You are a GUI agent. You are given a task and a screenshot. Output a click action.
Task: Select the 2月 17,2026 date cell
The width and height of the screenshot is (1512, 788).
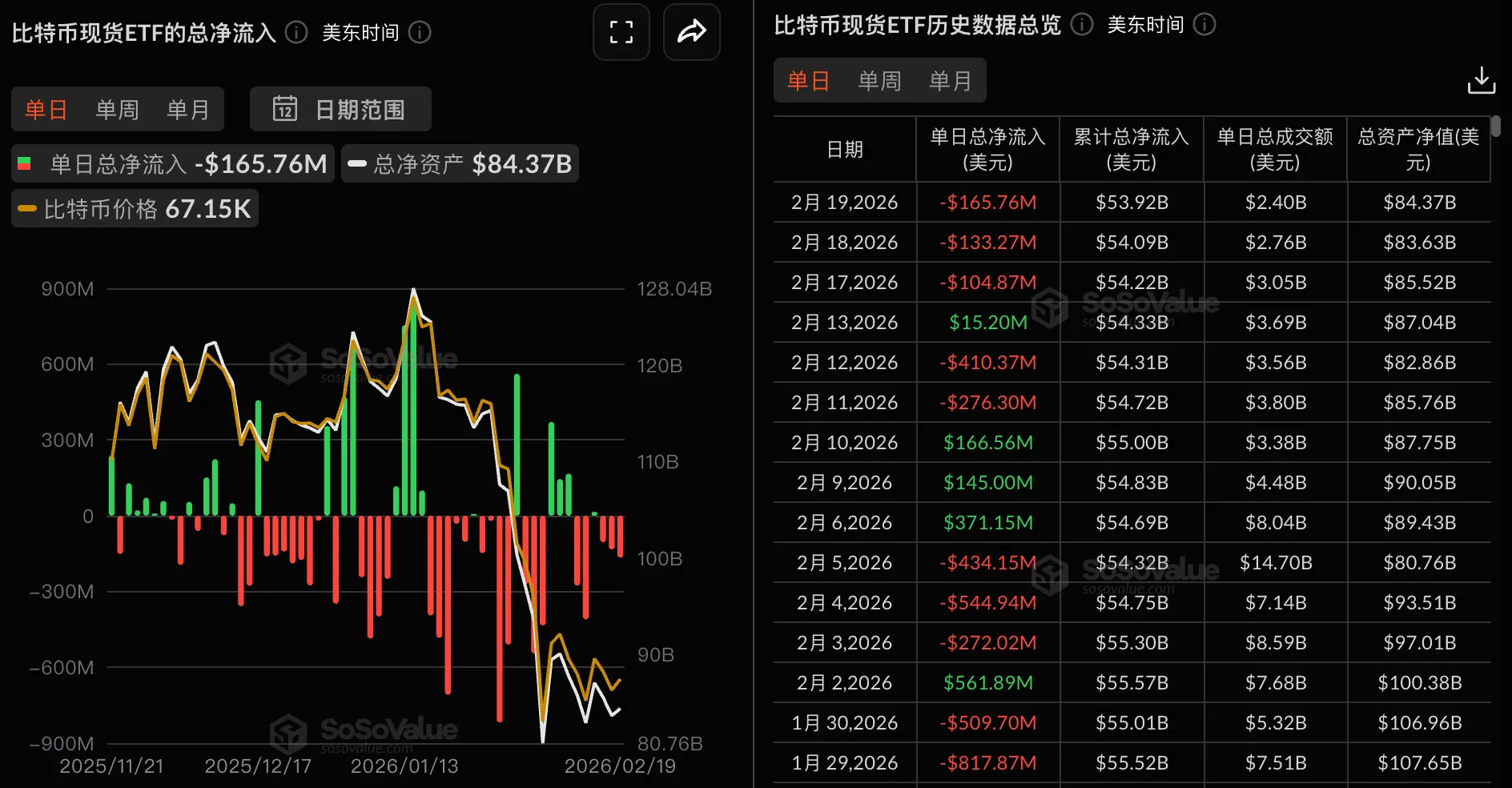pos(845,282)
